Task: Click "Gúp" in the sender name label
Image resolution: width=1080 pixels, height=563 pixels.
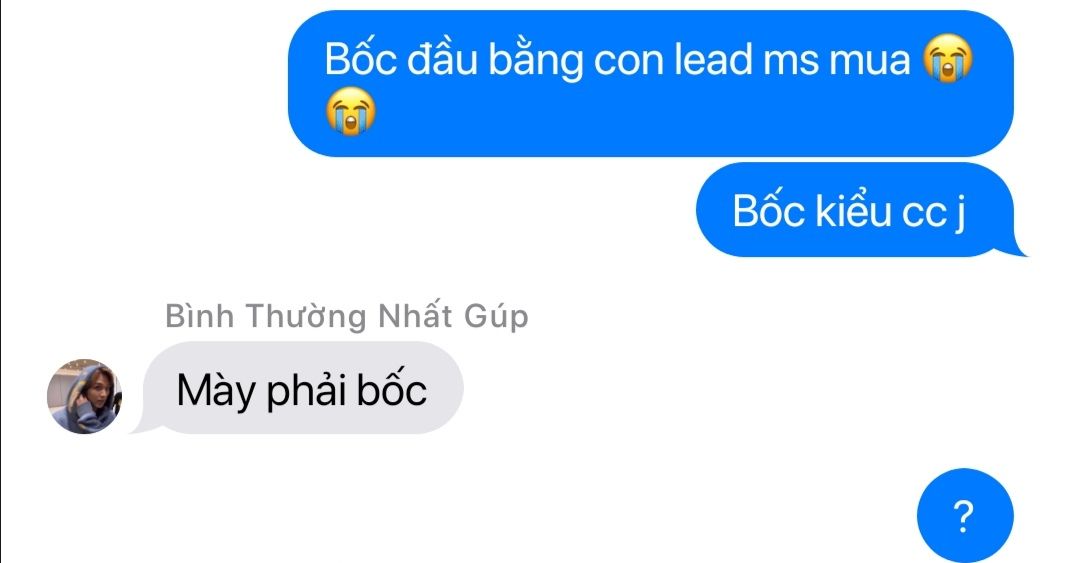Action: [x=496, y=317]
